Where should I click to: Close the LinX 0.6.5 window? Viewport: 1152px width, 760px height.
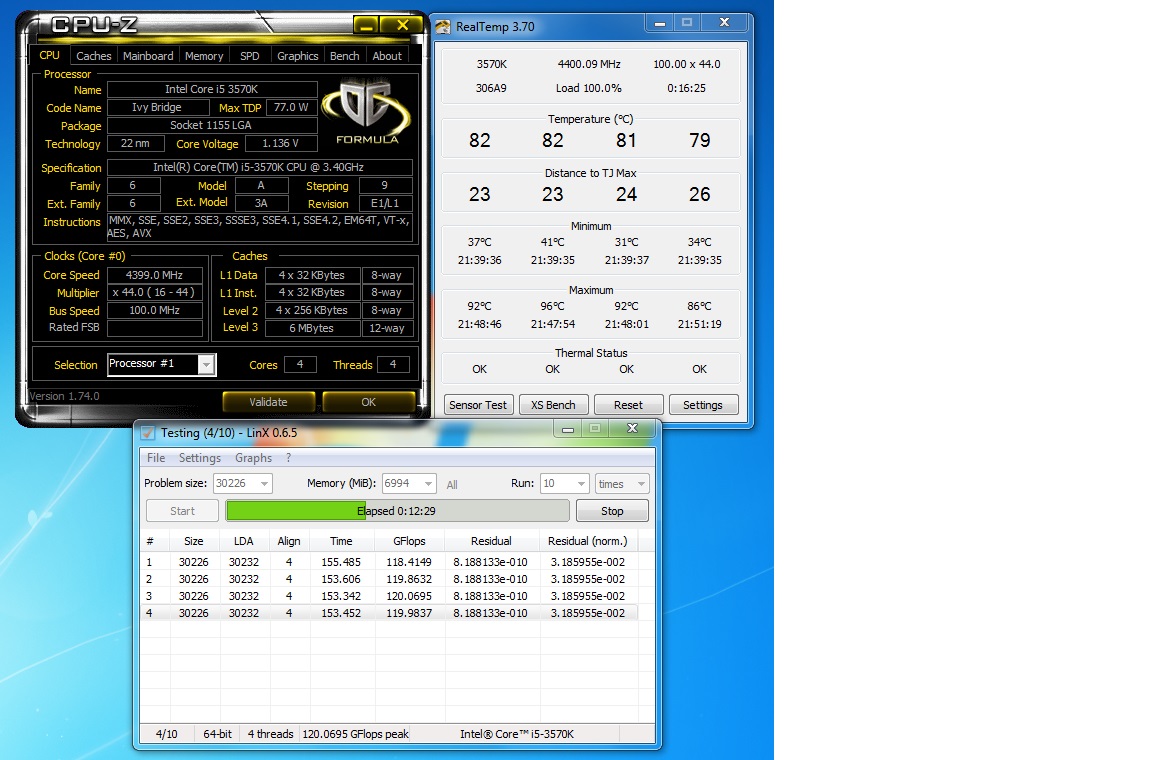point(632,429)
